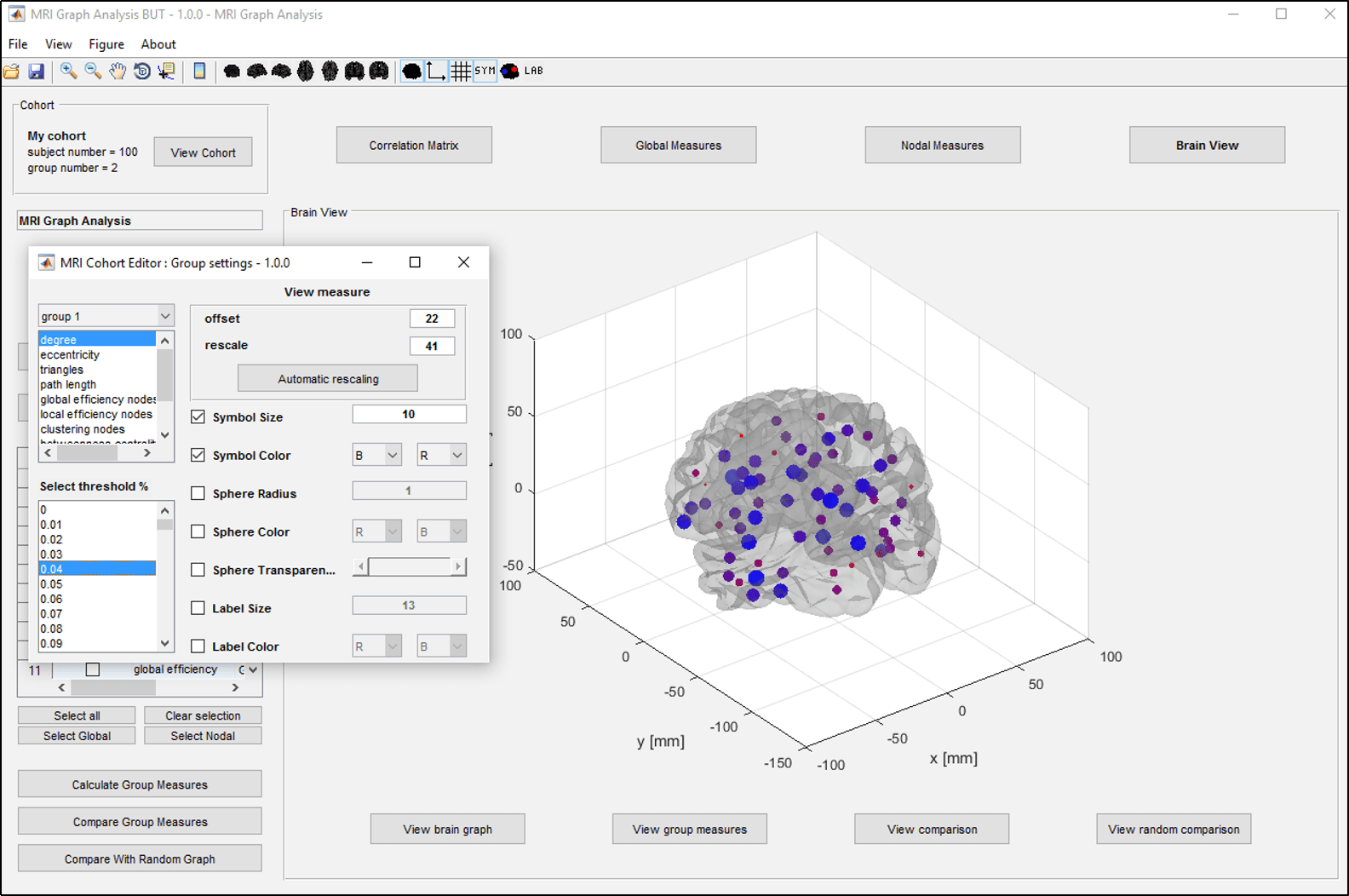Click the rescale input field
This screenshot has width=1349, height=896.
[432, 347]
